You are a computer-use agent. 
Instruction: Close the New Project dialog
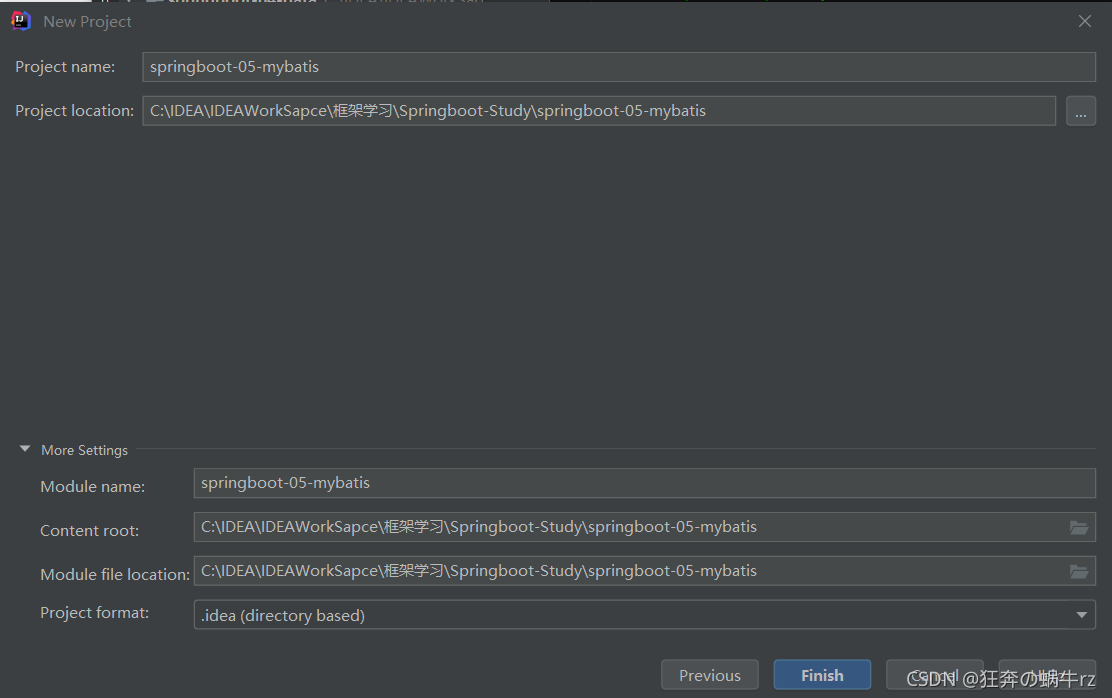tap(1084, 21)
